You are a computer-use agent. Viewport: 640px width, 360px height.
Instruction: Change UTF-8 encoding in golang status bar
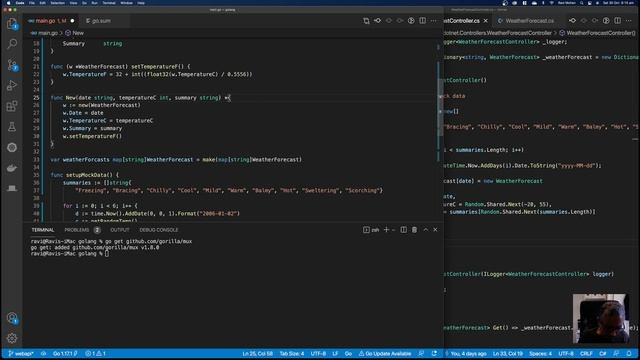(x=318, y=354)
